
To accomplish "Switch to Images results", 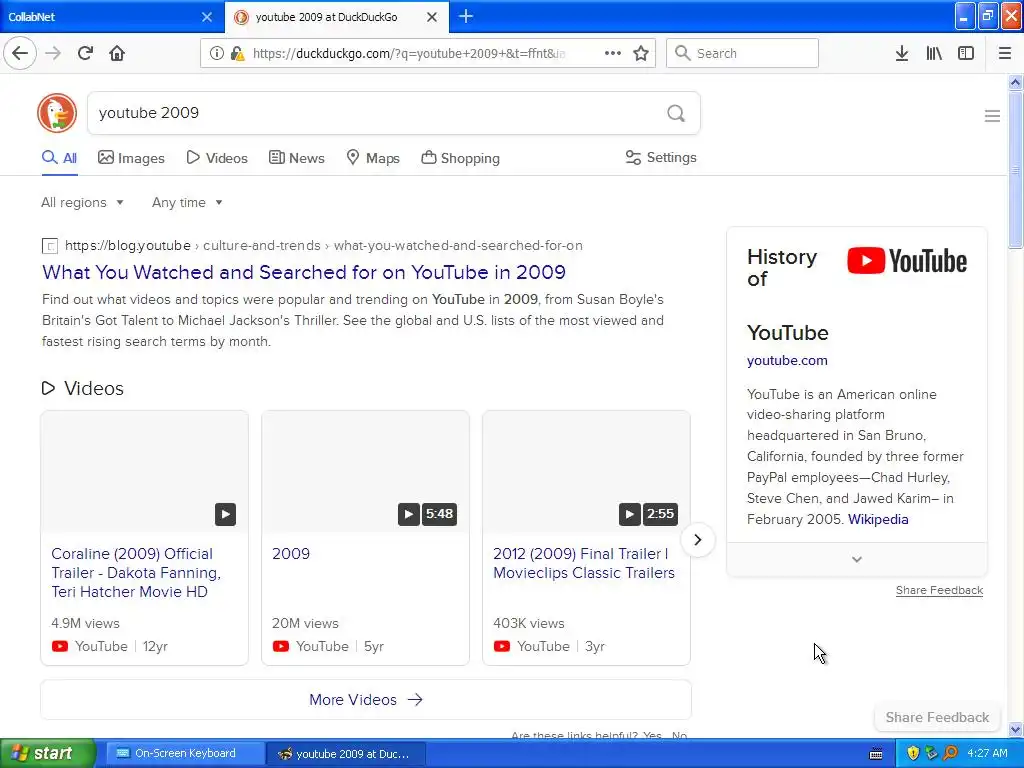I will 131,158.
